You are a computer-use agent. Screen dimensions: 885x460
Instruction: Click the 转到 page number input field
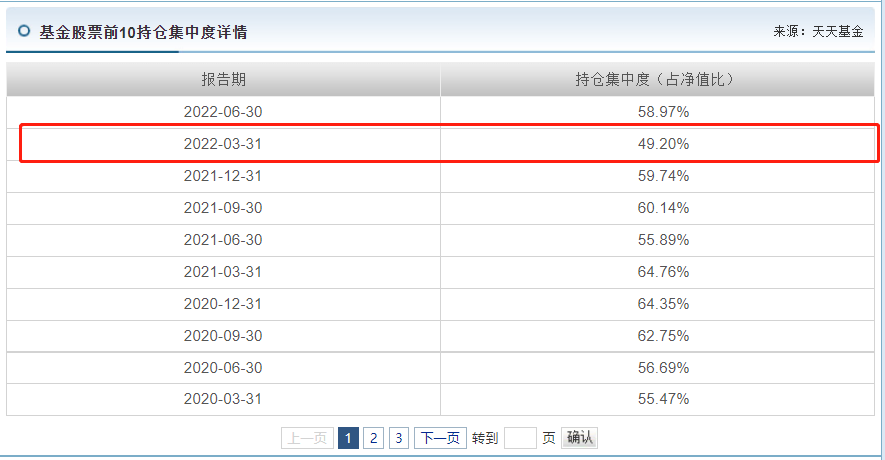[x=520, y=438]
